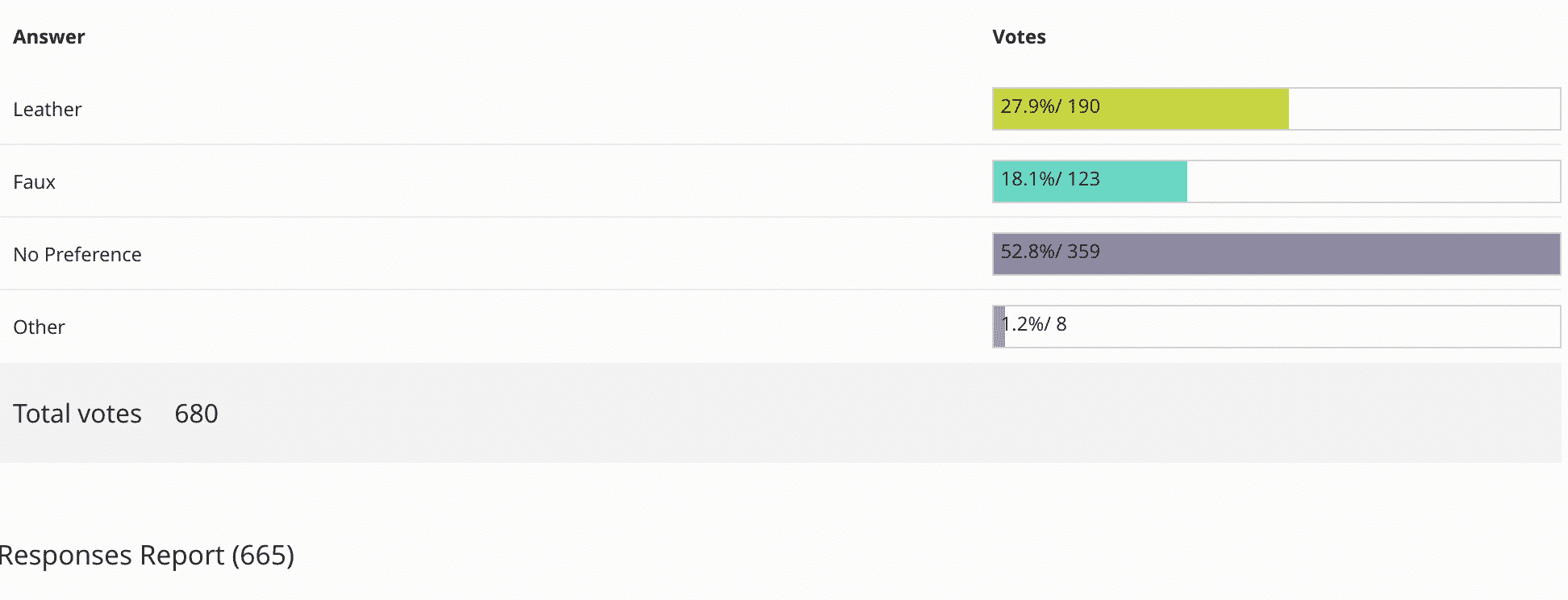Click the 27.9%/ 190 vote text

point(1050,106)
